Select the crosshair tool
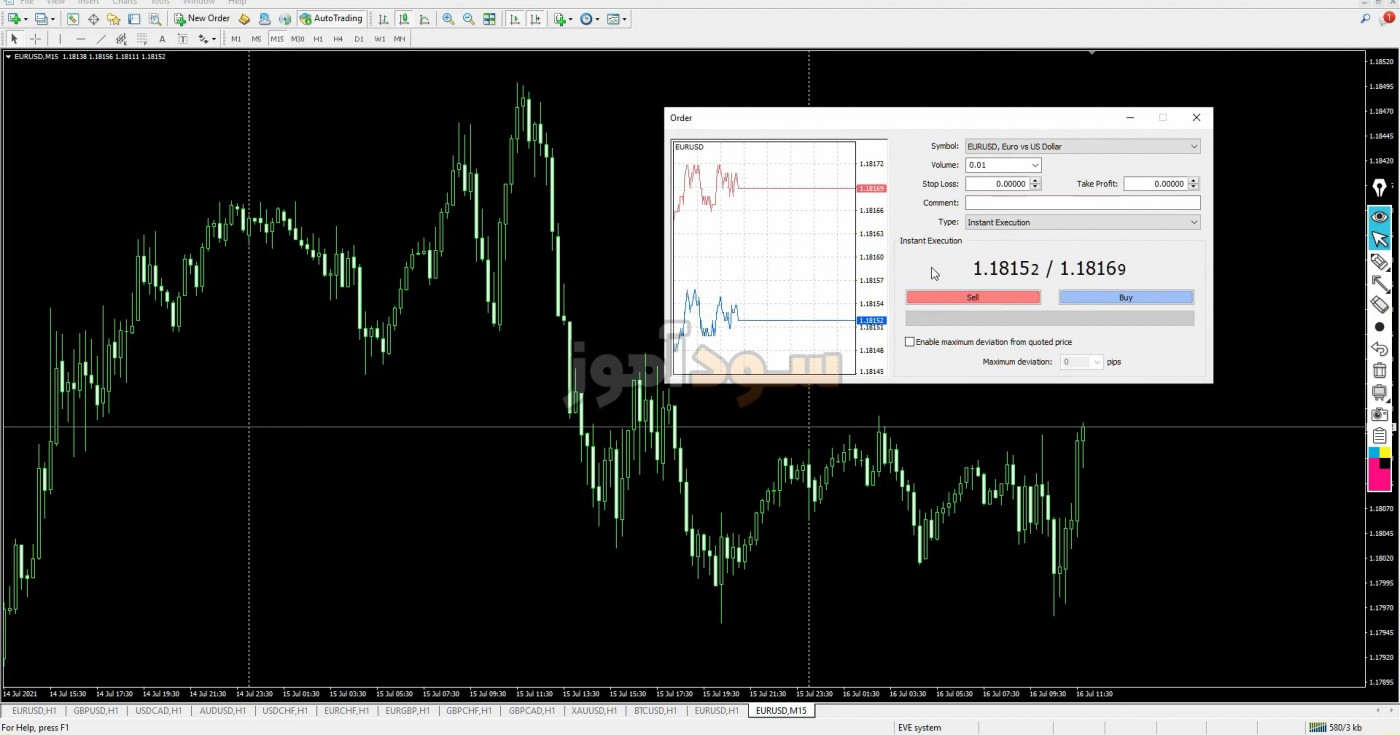The width and height of the screenshot is (1400, 735). (x=35, y=39)
